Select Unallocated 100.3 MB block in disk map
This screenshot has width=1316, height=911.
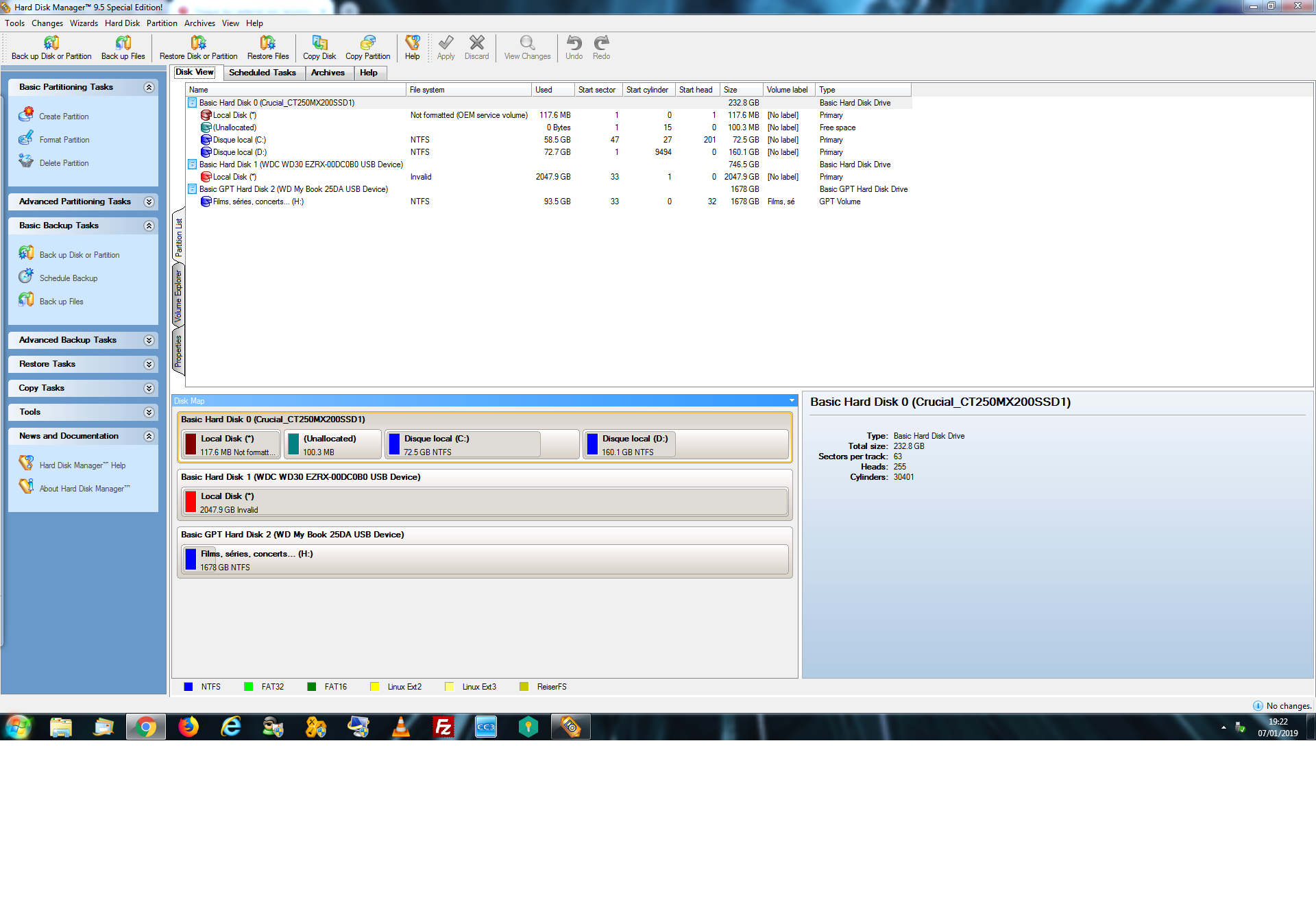click(333, 444)
